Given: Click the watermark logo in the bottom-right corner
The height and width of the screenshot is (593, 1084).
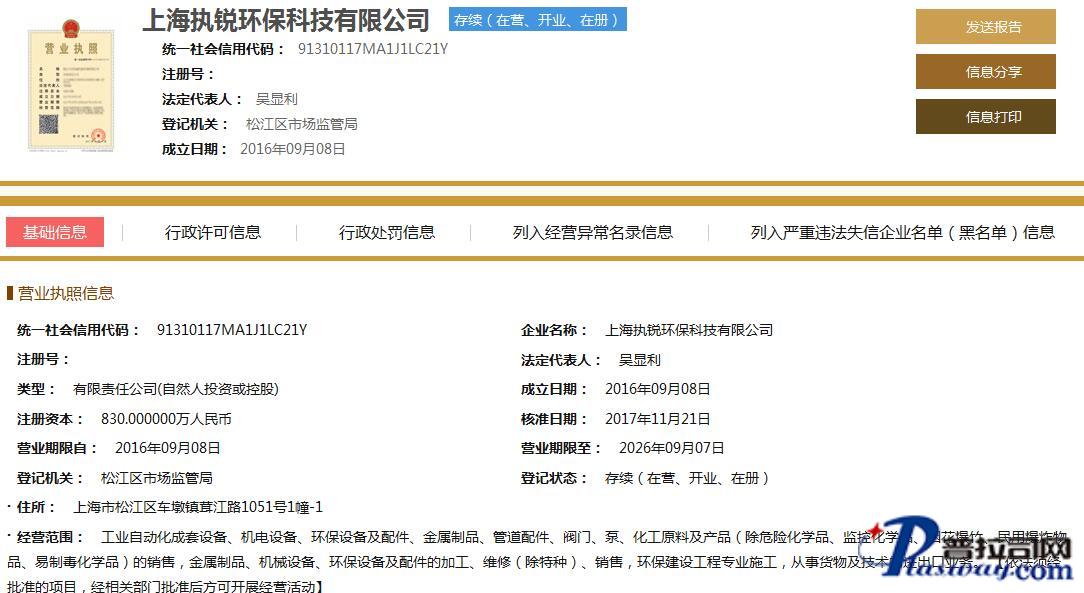Looking at the screenshot, I should tap(970, 553).
